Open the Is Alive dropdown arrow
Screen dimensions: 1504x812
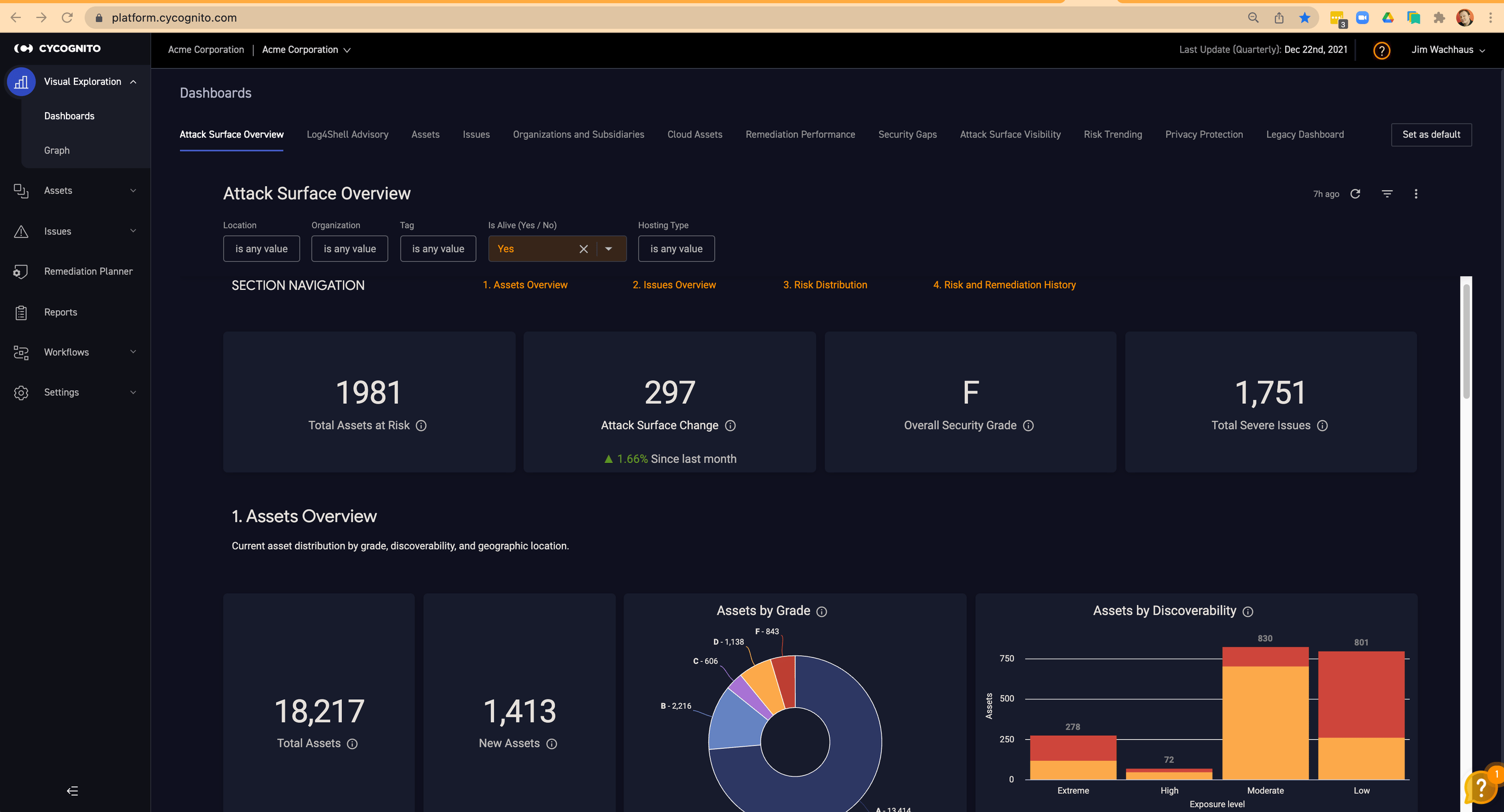pyautogui.click(x=608, y=249)
